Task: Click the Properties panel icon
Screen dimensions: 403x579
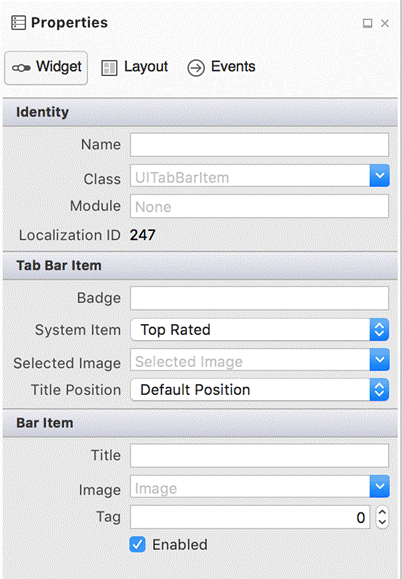Action: click(x=18, y=23)
